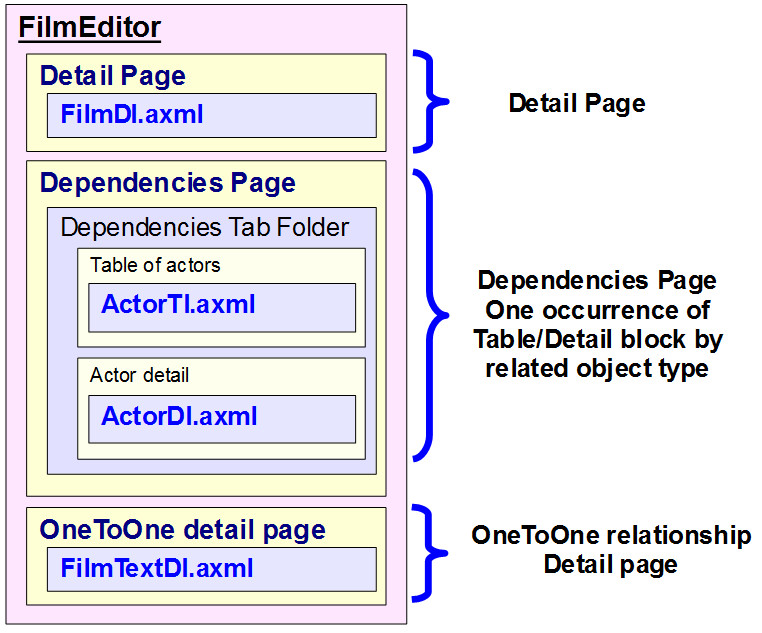Select the FilmDl.axml file box
Viewport: 762px width, 633px height.
211,115
